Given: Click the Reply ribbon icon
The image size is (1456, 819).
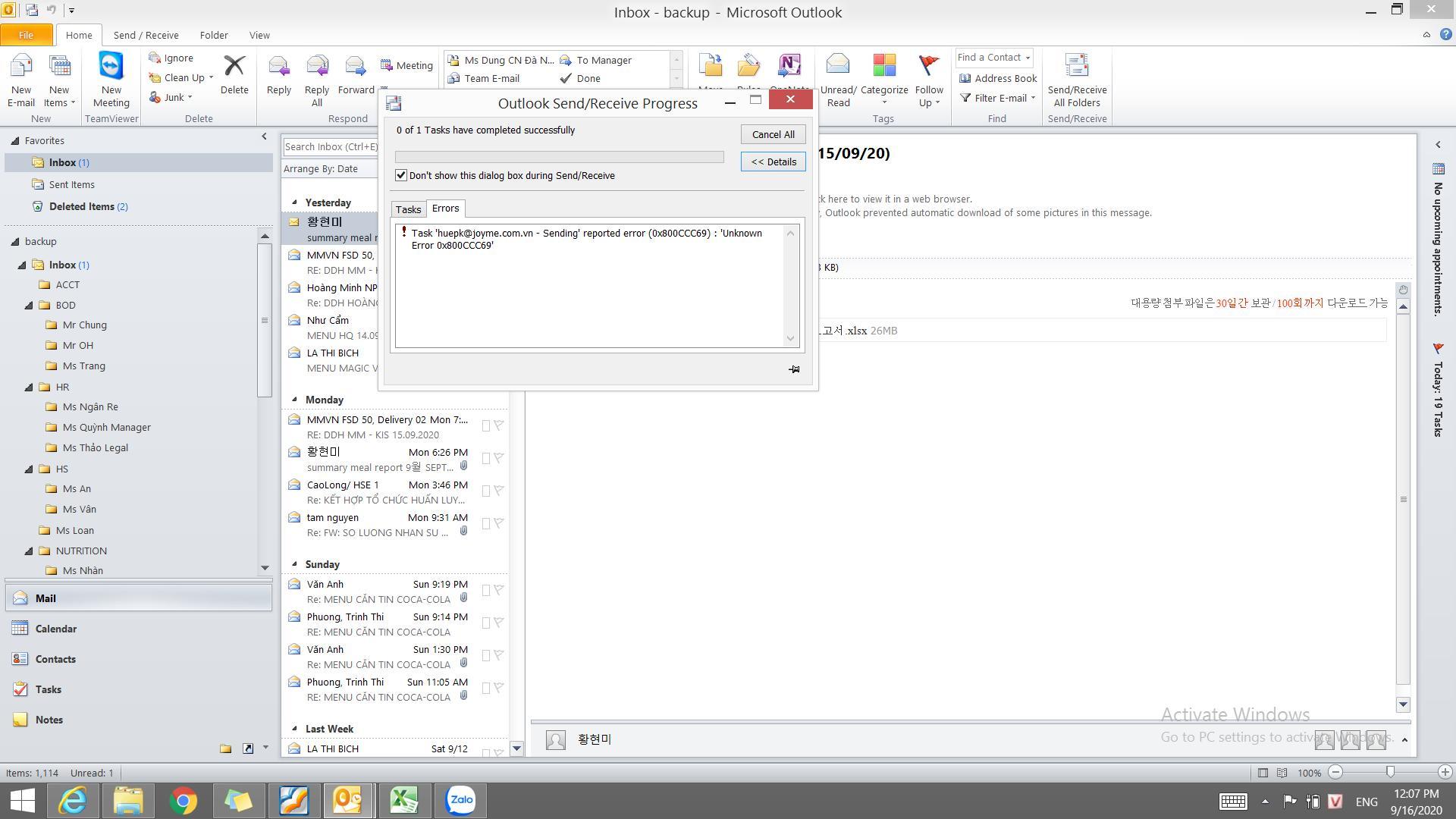Looking at the screenshot, I should (278, 74).
